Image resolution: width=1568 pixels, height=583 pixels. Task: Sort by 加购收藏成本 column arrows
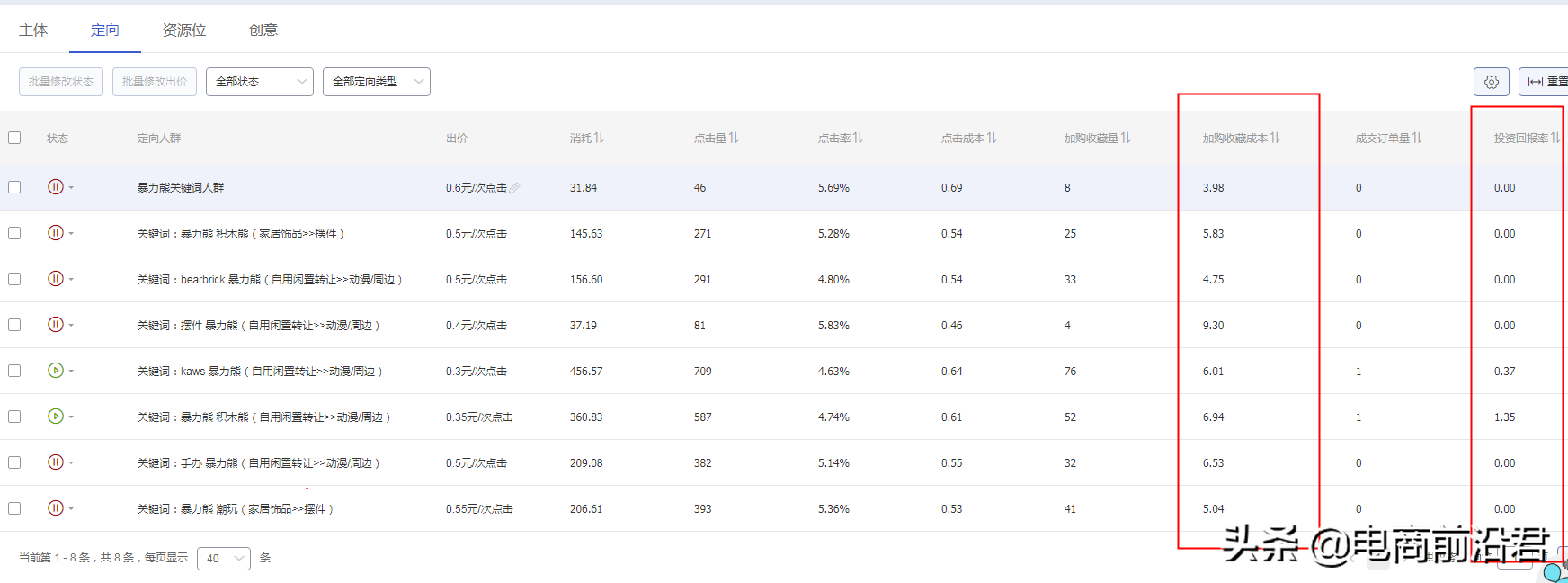tap(1275, 138)
